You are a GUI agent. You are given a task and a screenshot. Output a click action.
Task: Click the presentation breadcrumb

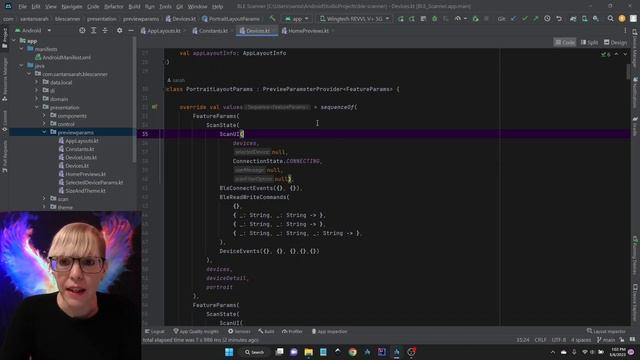pos(102,19)
